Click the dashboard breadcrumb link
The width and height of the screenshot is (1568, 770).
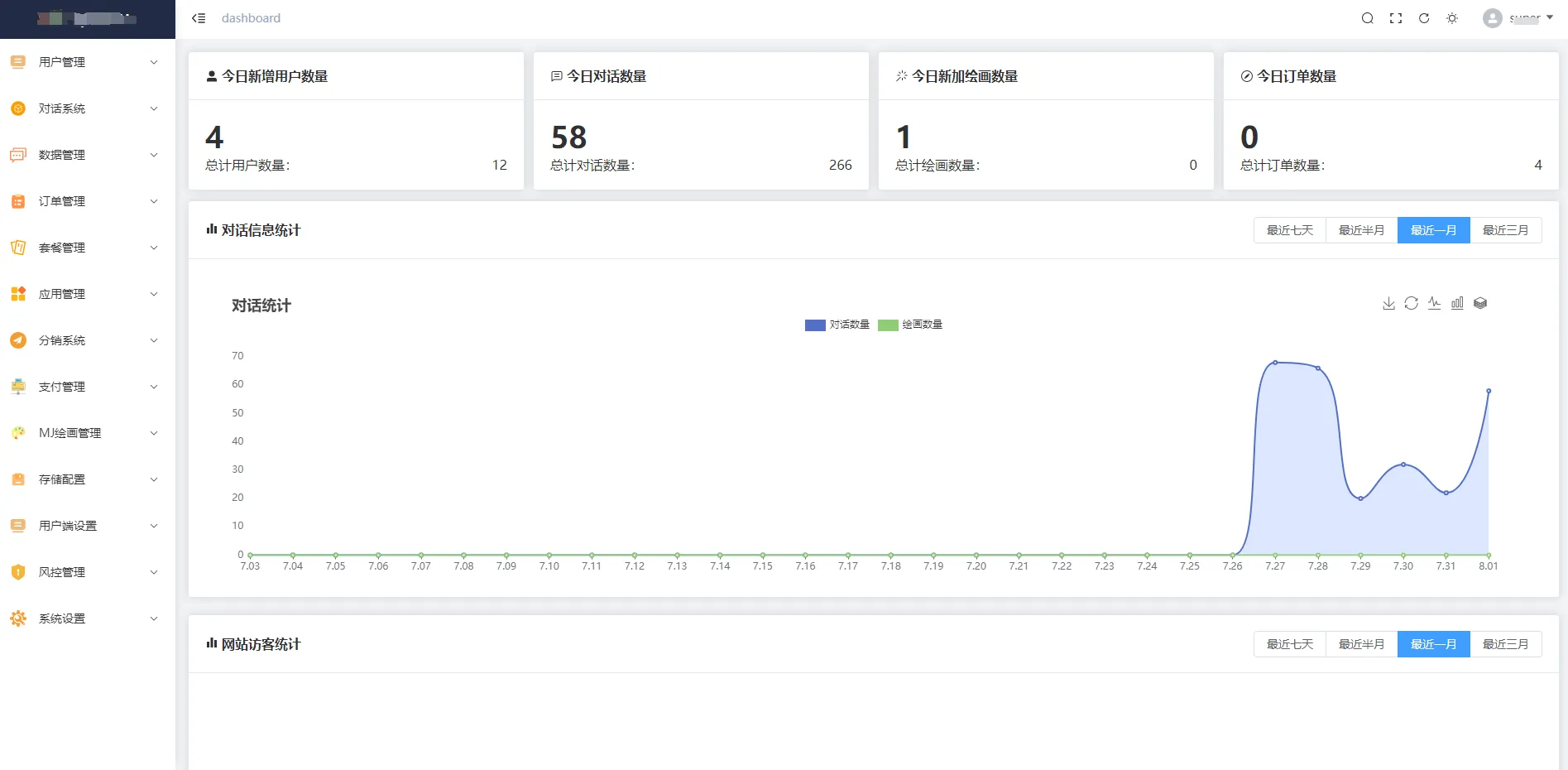(x=251, y=18)
